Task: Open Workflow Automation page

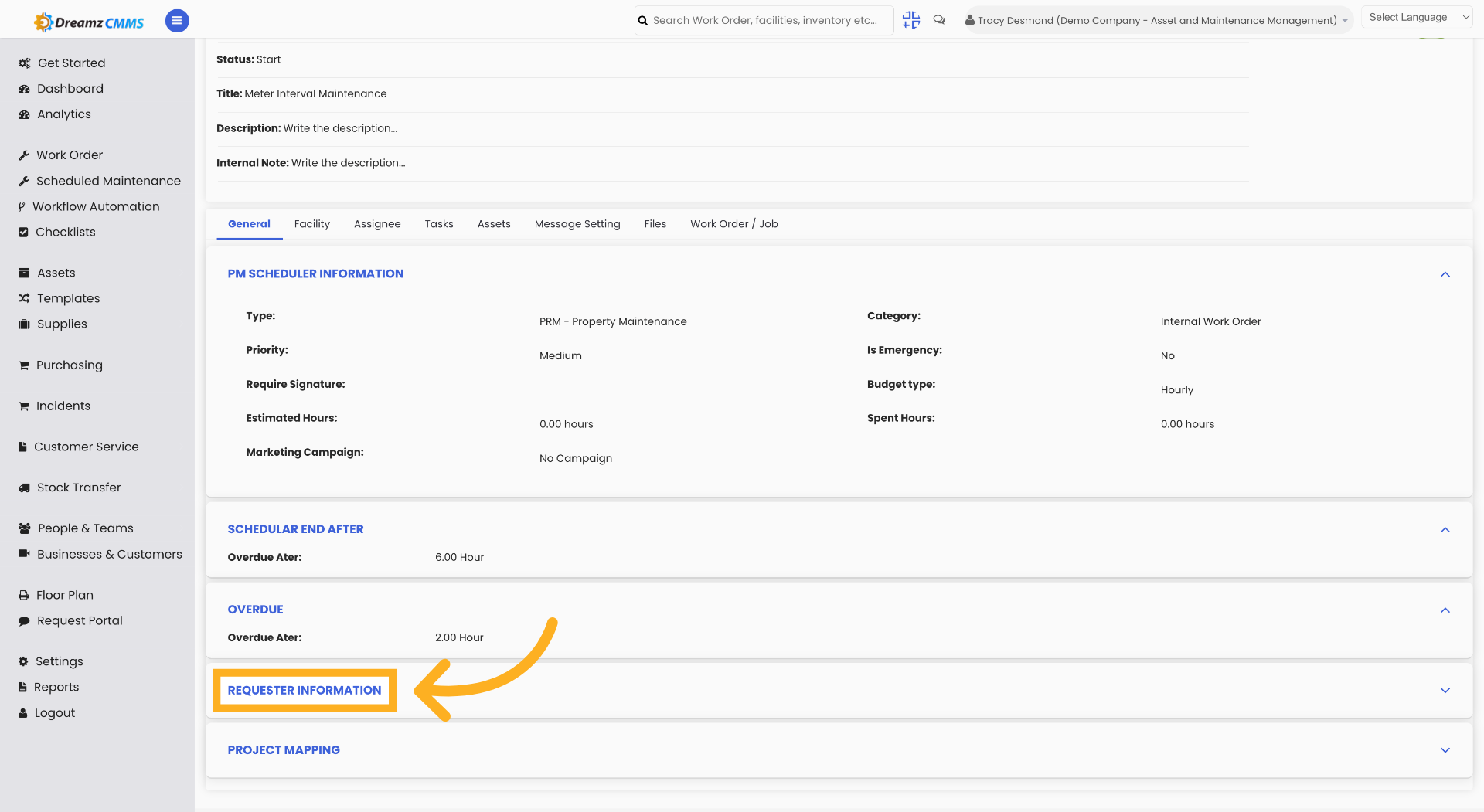Action: [x=96, y=206]
